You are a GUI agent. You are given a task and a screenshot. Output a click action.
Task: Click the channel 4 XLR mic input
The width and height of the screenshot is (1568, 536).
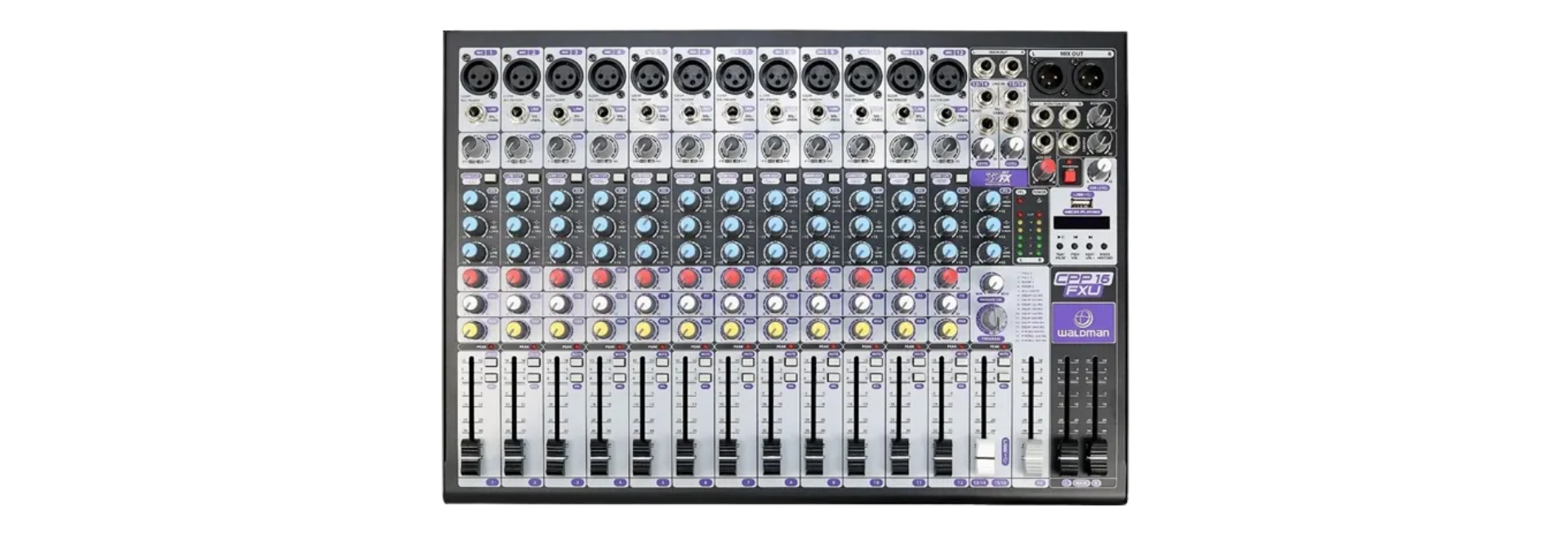pos(608,78)
